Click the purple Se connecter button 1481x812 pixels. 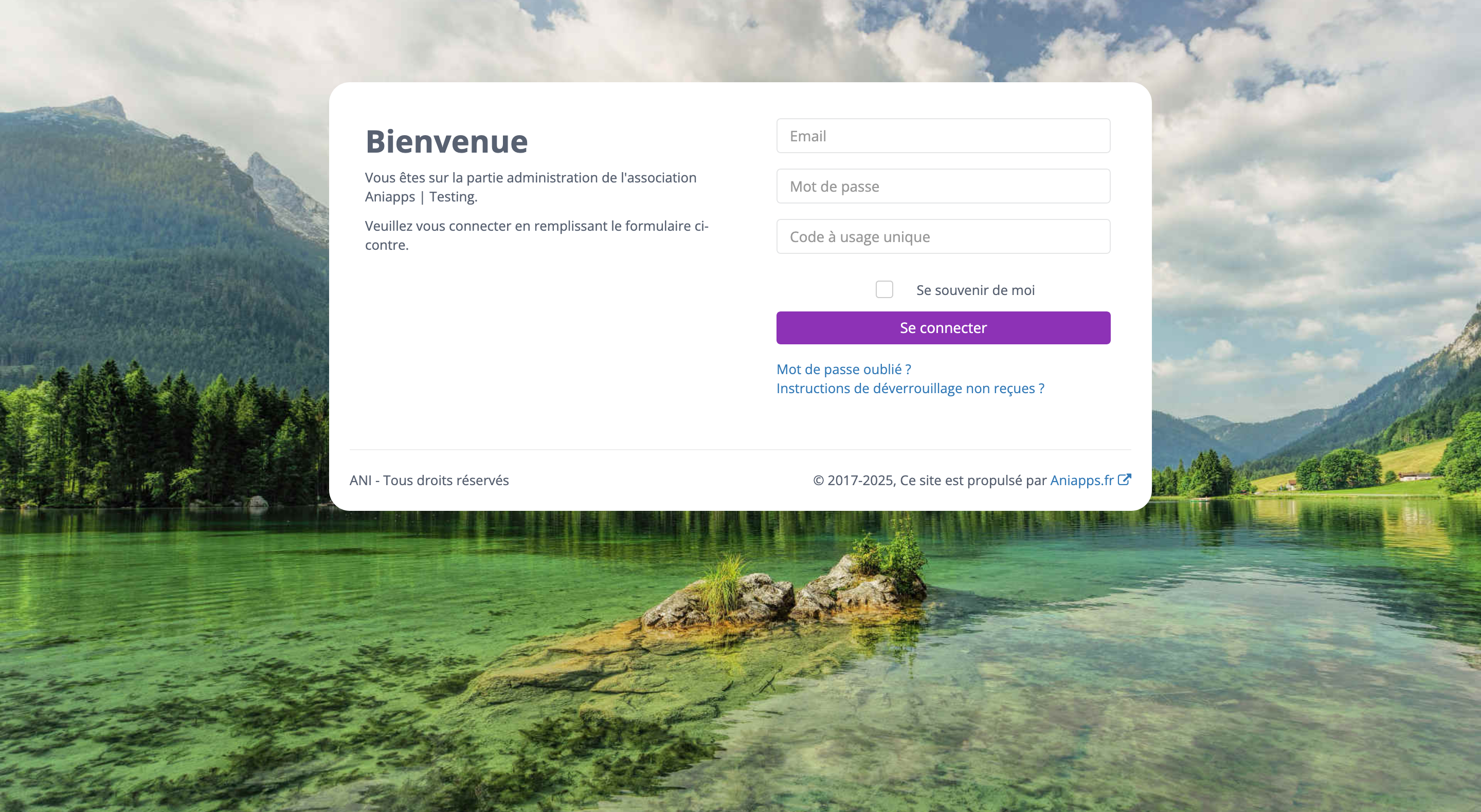coord(943,327)
